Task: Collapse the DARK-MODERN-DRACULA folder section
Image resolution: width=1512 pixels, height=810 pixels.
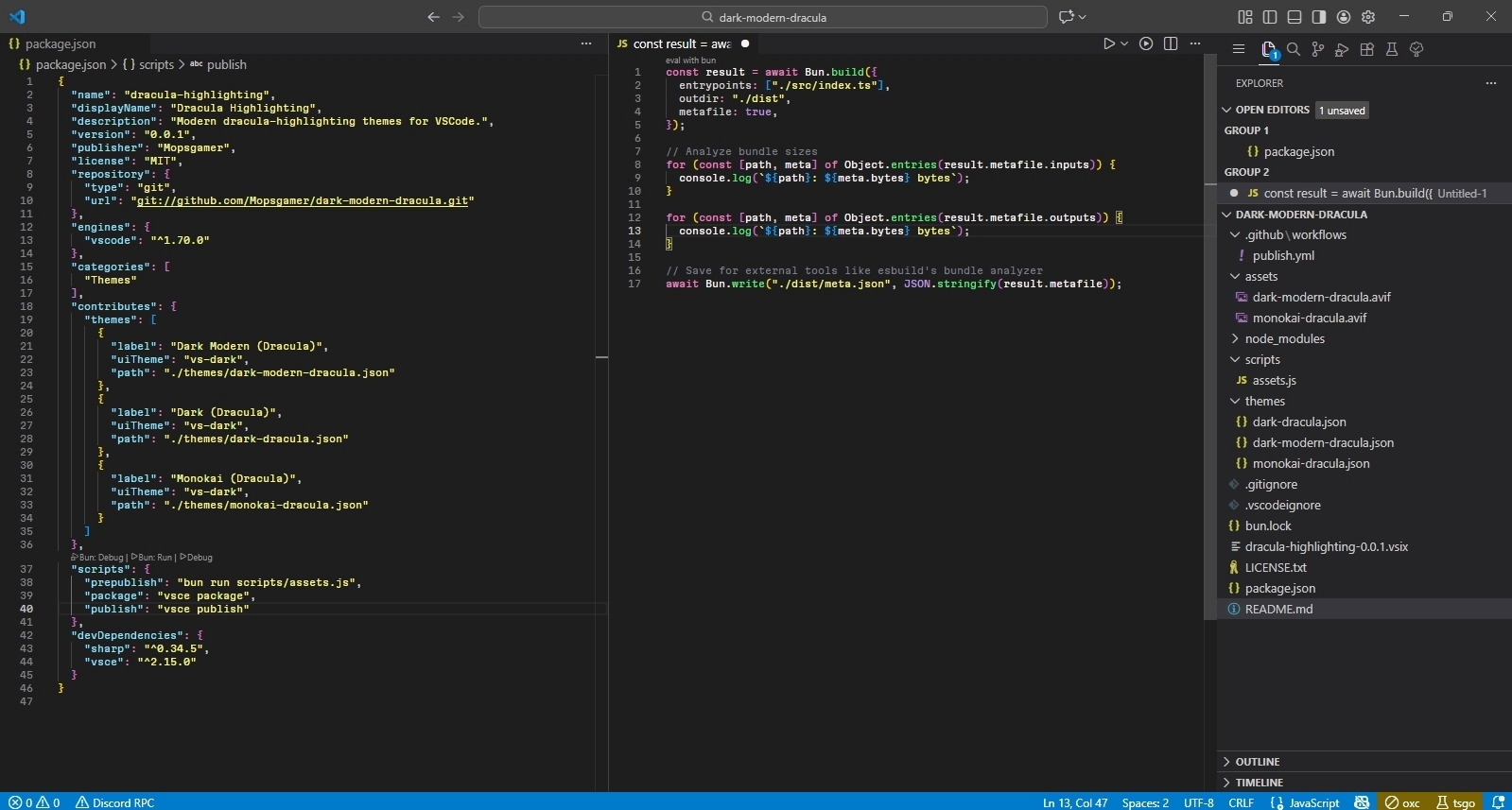Action: coord(1227,215)
